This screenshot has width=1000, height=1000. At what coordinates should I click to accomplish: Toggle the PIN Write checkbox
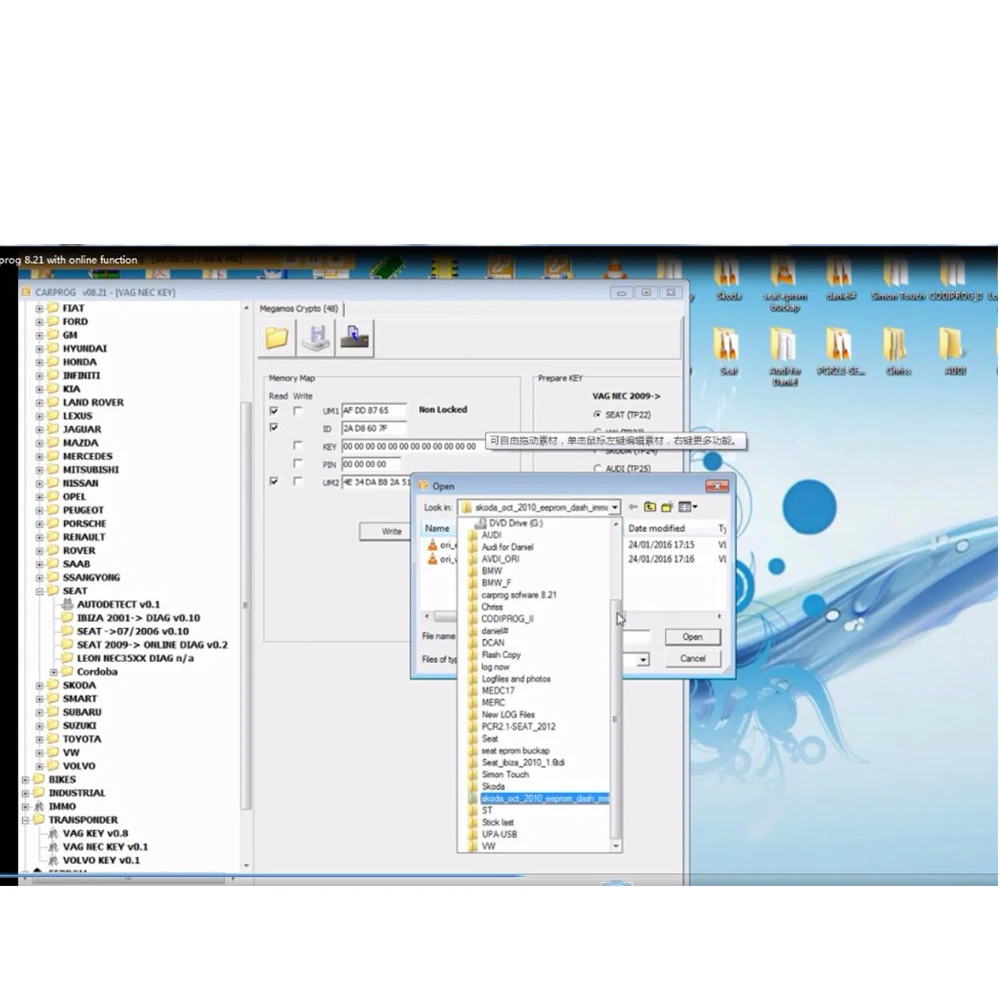(298, 464)
